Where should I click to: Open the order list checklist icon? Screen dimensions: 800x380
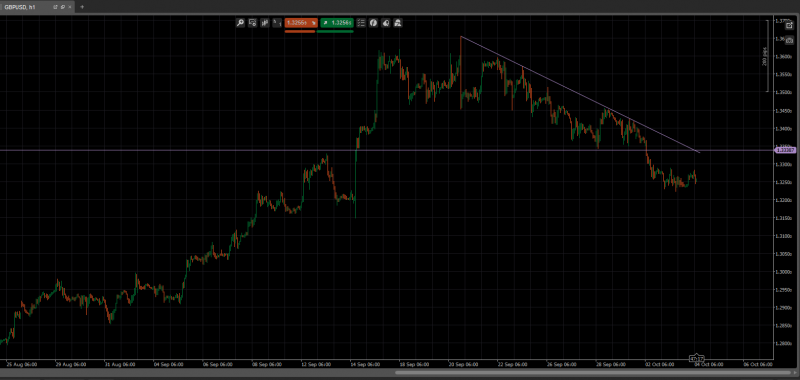click(x=361, y=23)
